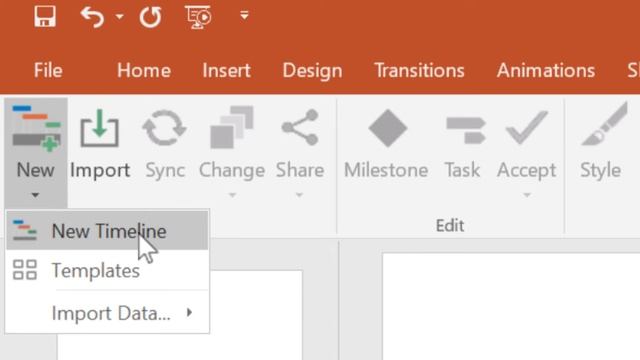
Task: Collapse the New button dropdown arrow
Action: 36,195
